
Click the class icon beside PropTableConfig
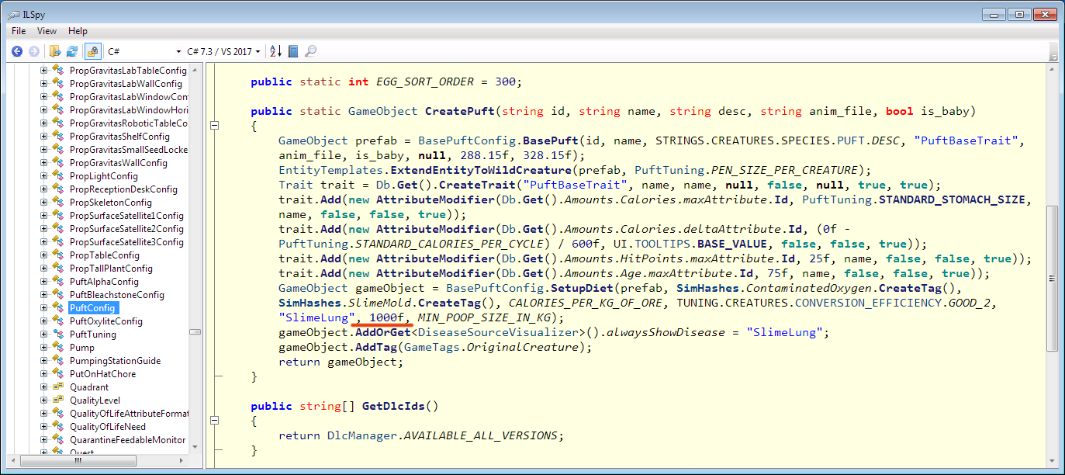tap(59, 255)
